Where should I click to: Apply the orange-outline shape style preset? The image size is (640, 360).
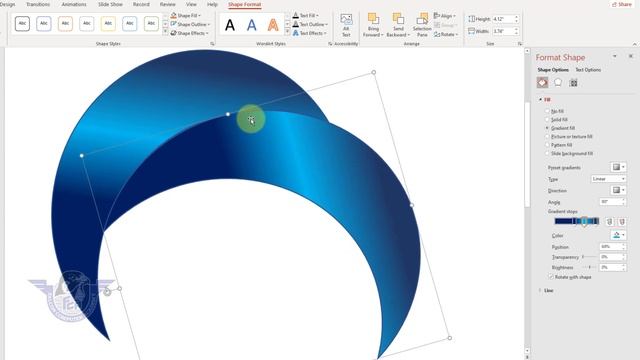click(x=65, y=24)
